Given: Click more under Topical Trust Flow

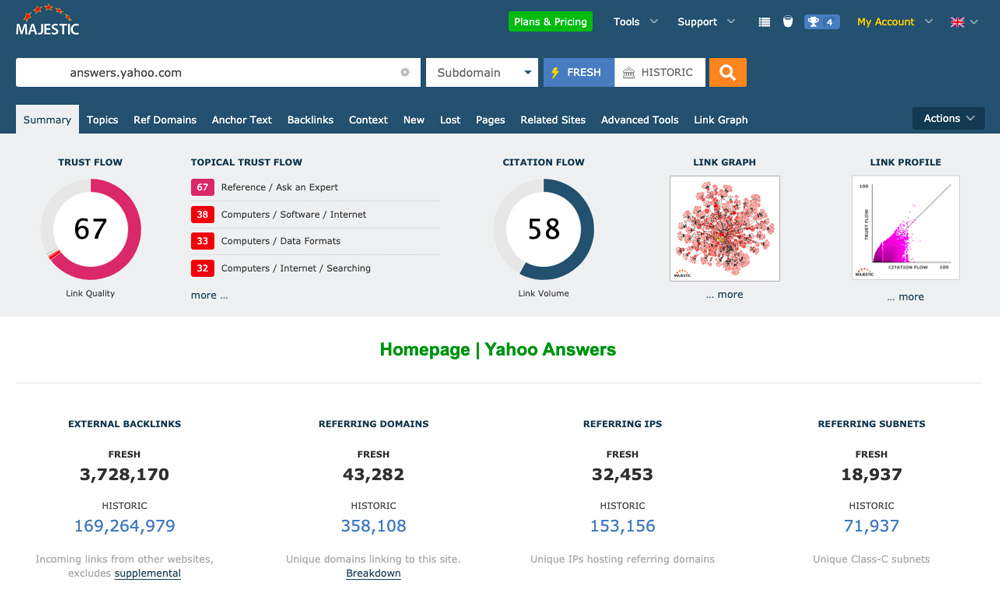Looking at the screenshot, I should tap(209, 295).
